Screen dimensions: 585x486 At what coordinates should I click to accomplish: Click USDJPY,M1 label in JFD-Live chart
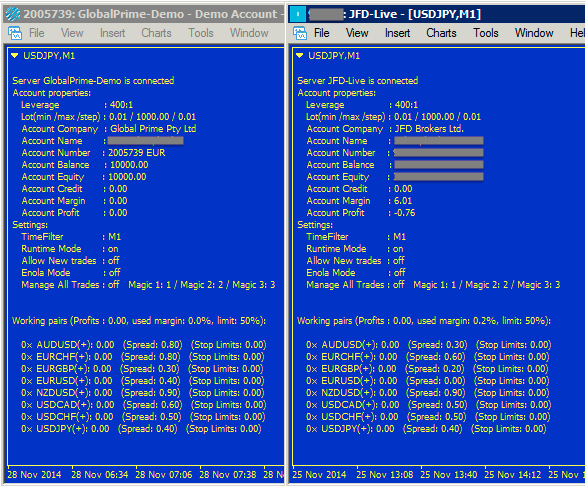tap(334, 56)
